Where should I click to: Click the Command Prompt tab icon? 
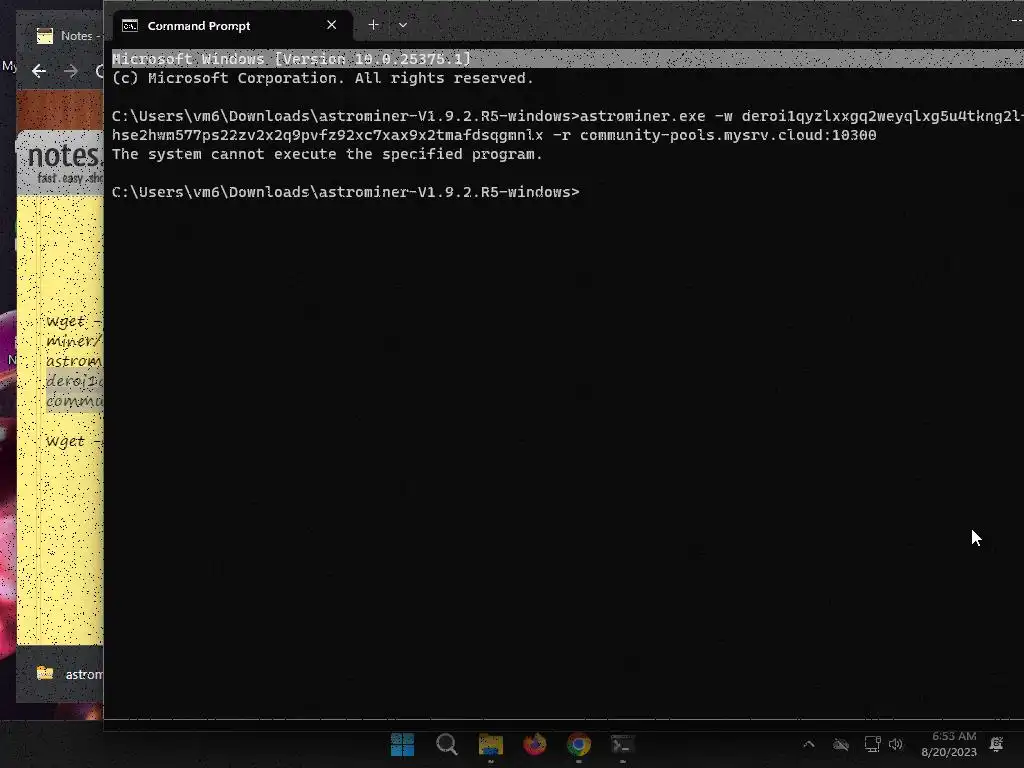(x=130, y=25)
